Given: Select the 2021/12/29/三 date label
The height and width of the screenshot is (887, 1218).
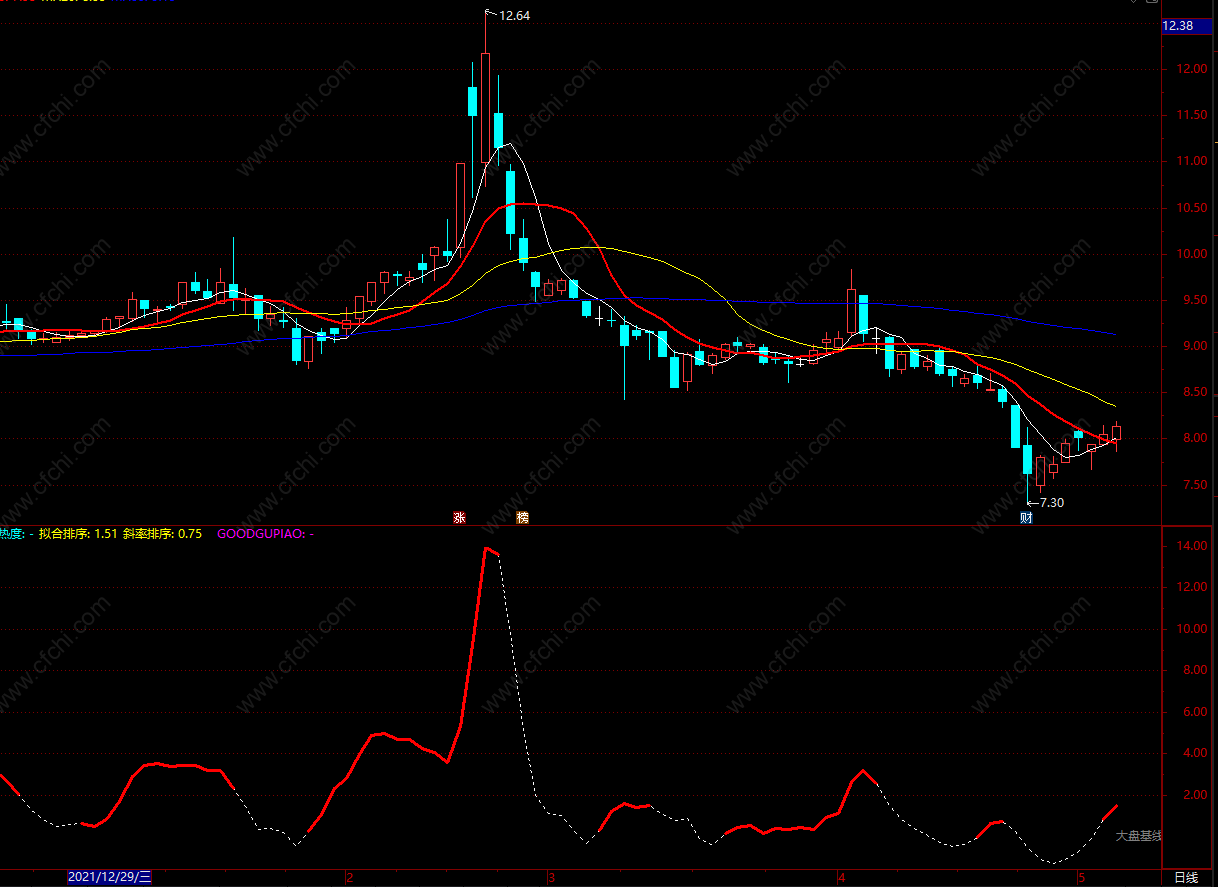Looking at the screenshot, I should [110, 878].
